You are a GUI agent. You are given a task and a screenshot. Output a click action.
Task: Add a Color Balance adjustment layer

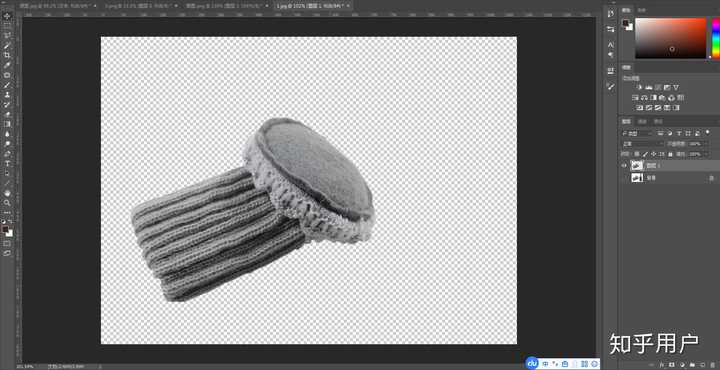(644, 98)
